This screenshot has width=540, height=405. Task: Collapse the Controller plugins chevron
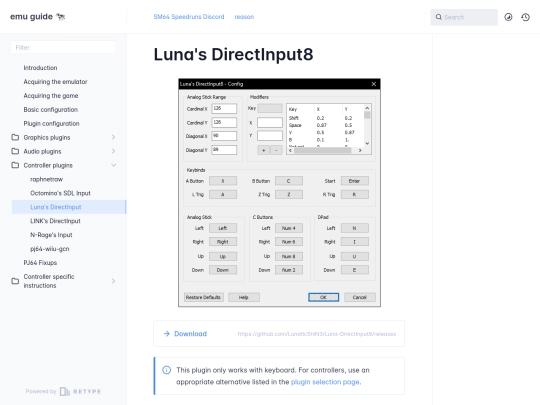113,165
